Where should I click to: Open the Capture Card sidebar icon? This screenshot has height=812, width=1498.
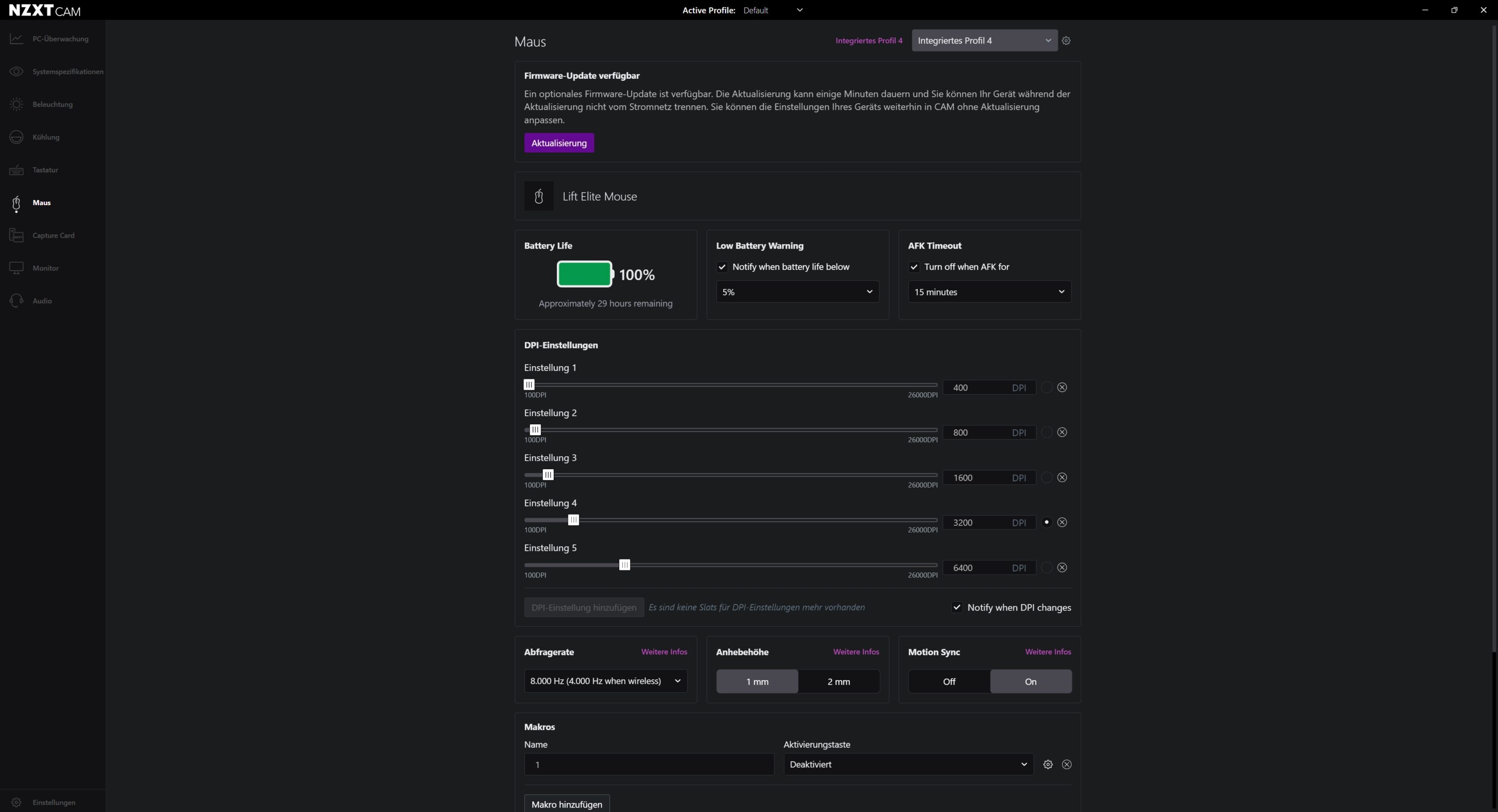(x=16, y=236)
